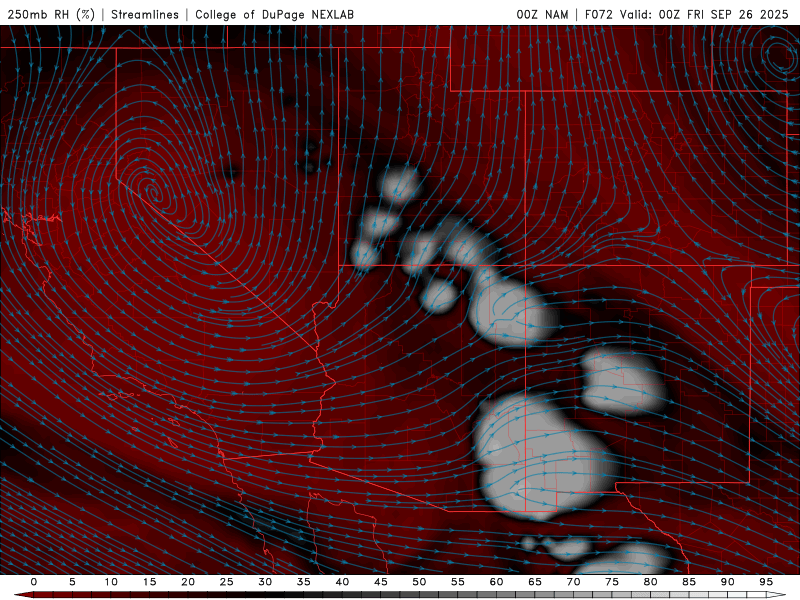Click the '10' colorbar label
800x600 pixels.
tap(111, 582)
